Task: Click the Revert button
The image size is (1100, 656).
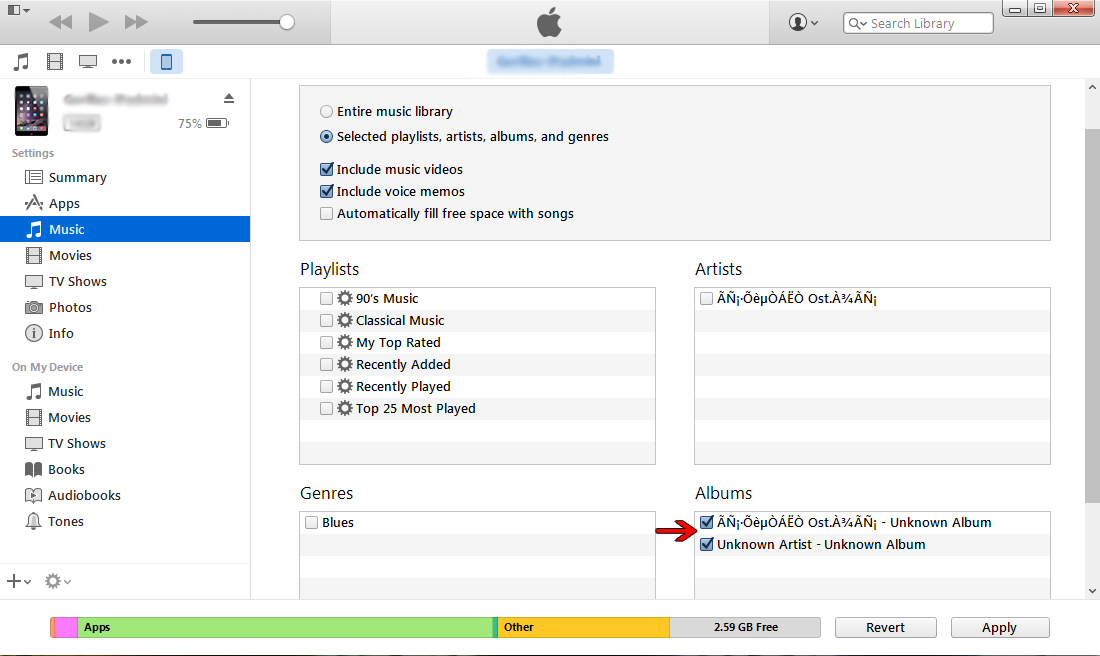Action: click(x=885, y=627)
